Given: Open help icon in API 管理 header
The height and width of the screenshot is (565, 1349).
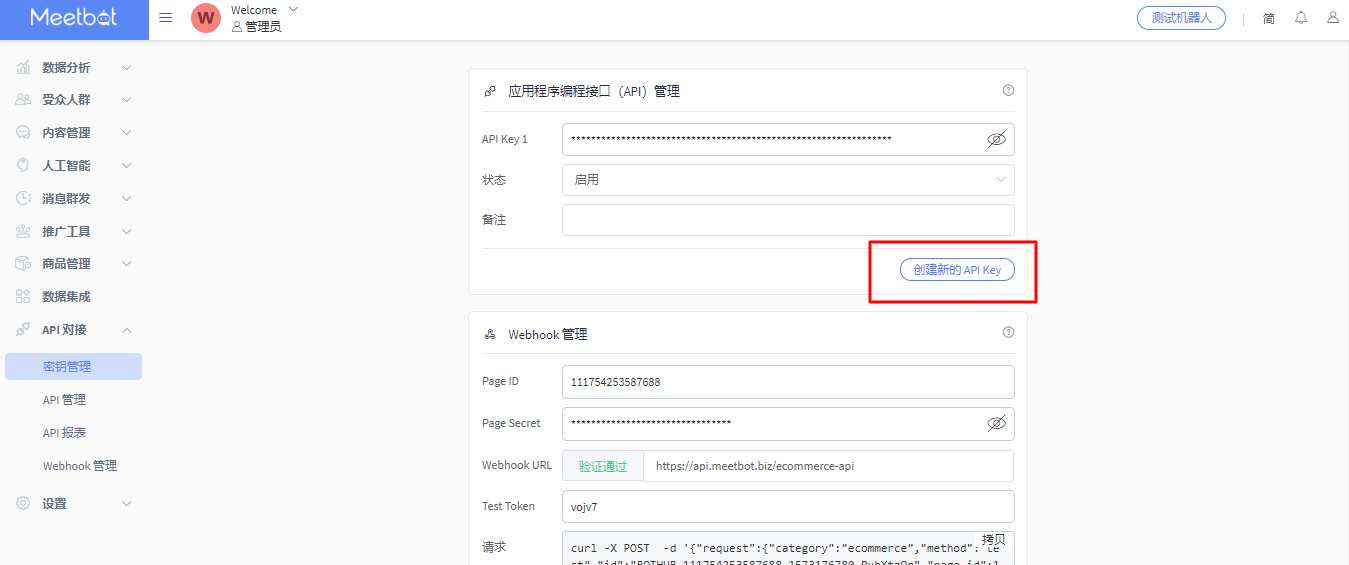Looking at the screenshot, I should point(1008,90).
